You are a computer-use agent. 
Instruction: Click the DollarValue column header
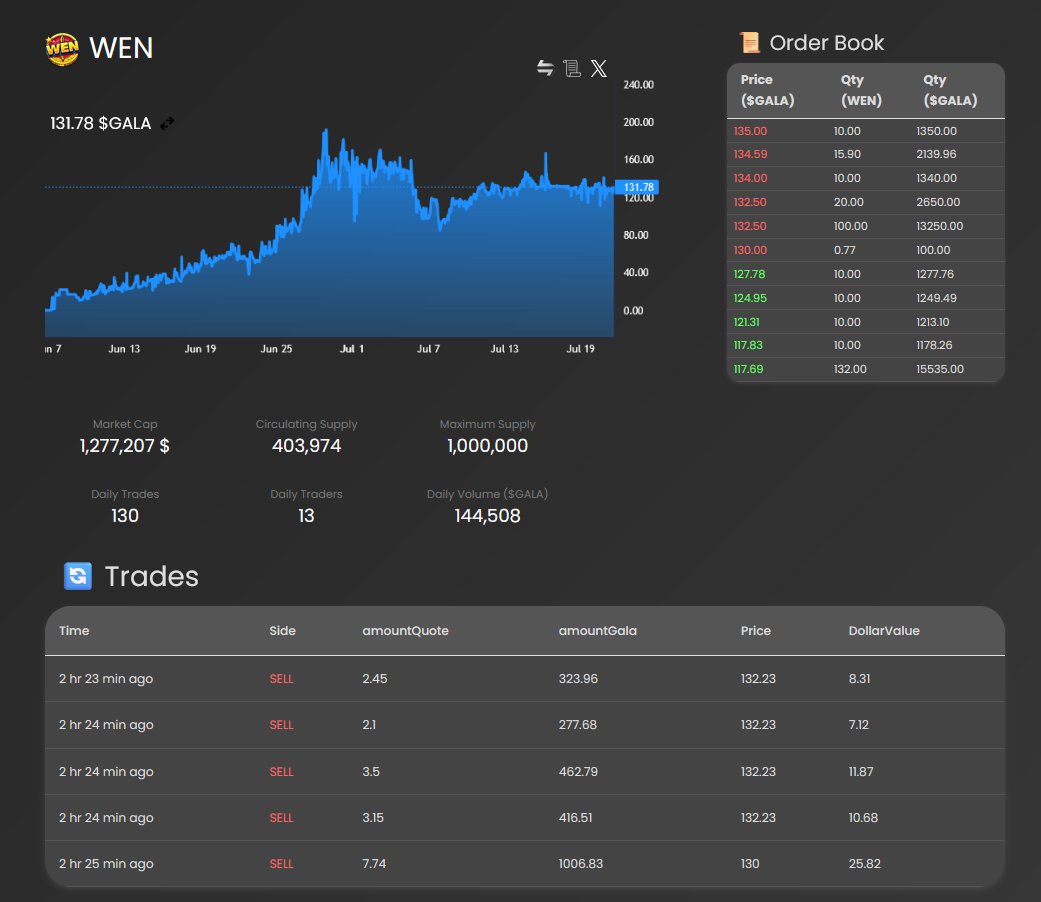click(884, 631)
